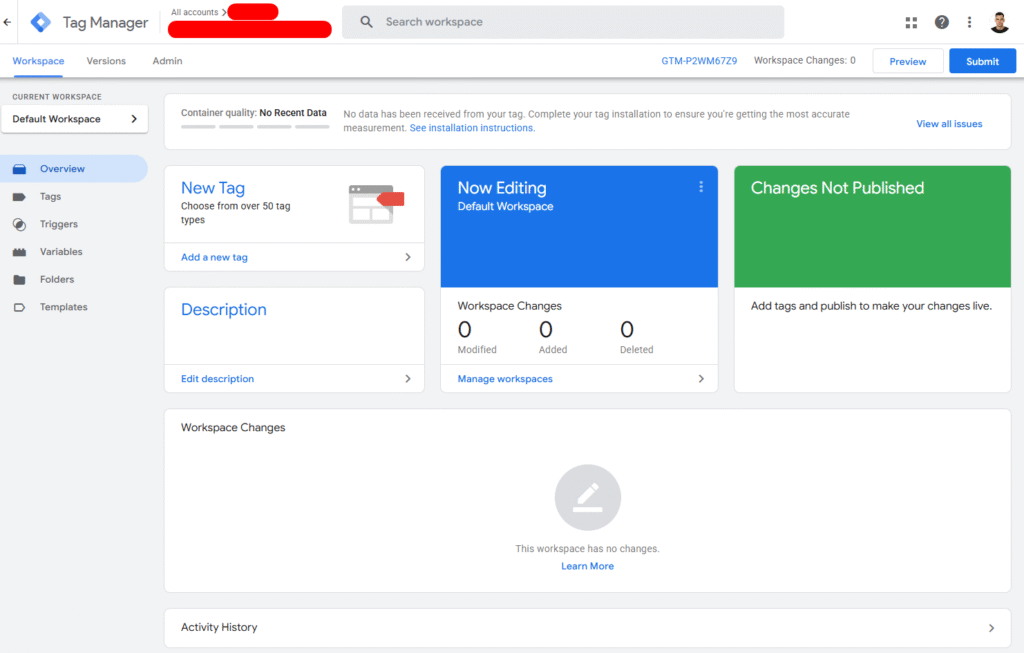Screen dimensions: 1024x653
Task: Open the Admin tab
Action: coord(166,61)
